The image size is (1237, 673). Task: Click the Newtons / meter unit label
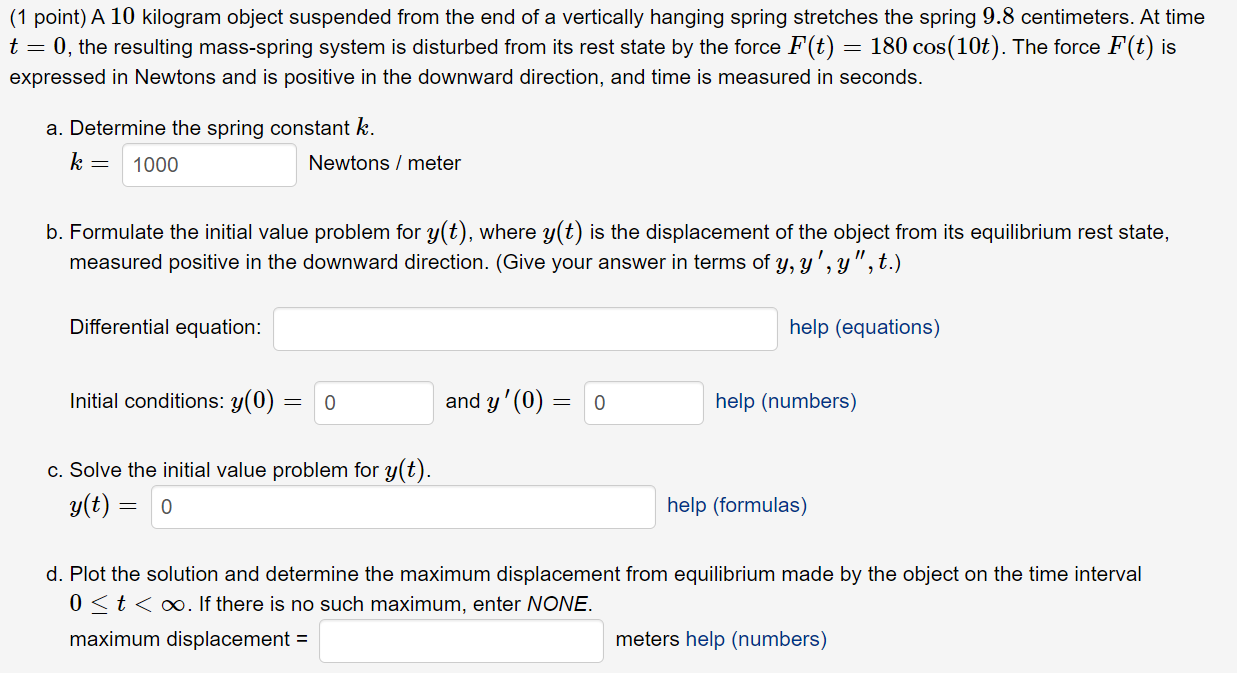pos(384,163)
